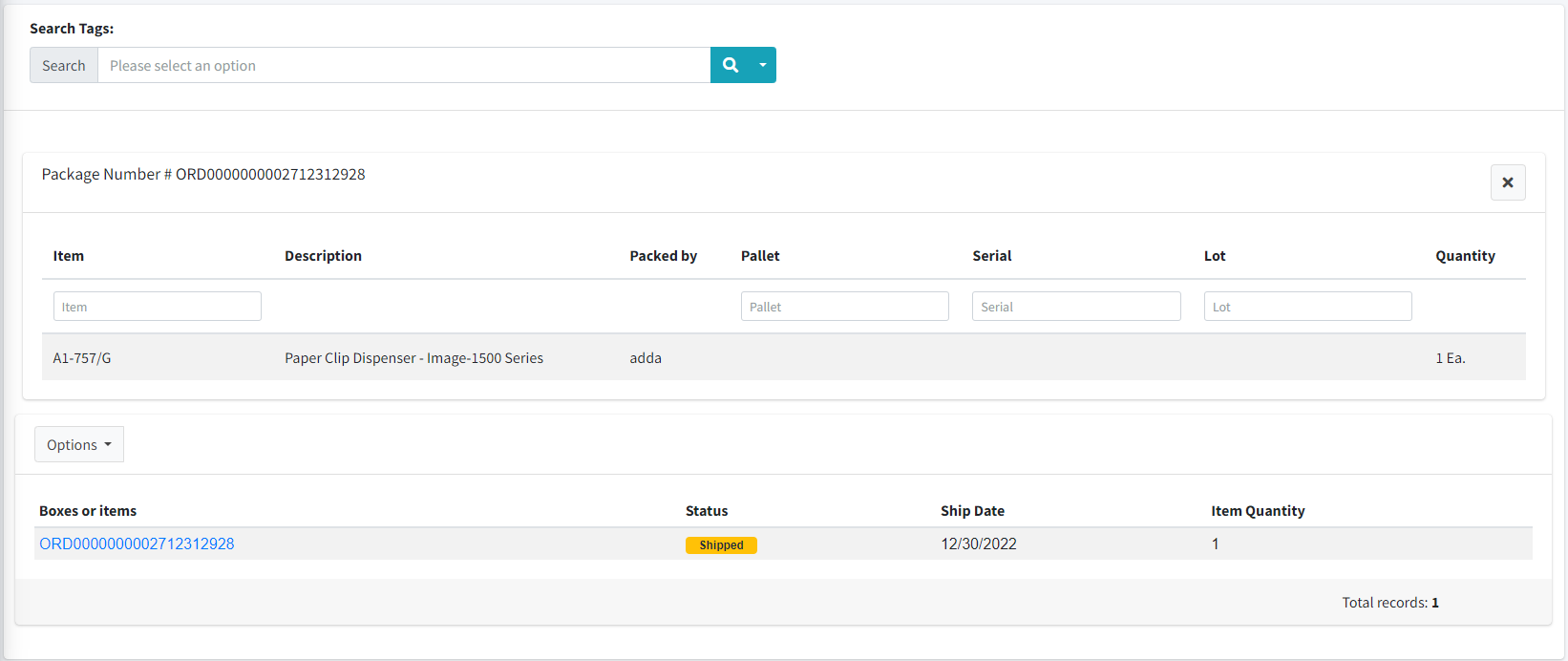Image resolution: width=1568 pixels, height=661 pixels.
Task: Expand the caret beside the search button
Action: (x=762, y=65)
